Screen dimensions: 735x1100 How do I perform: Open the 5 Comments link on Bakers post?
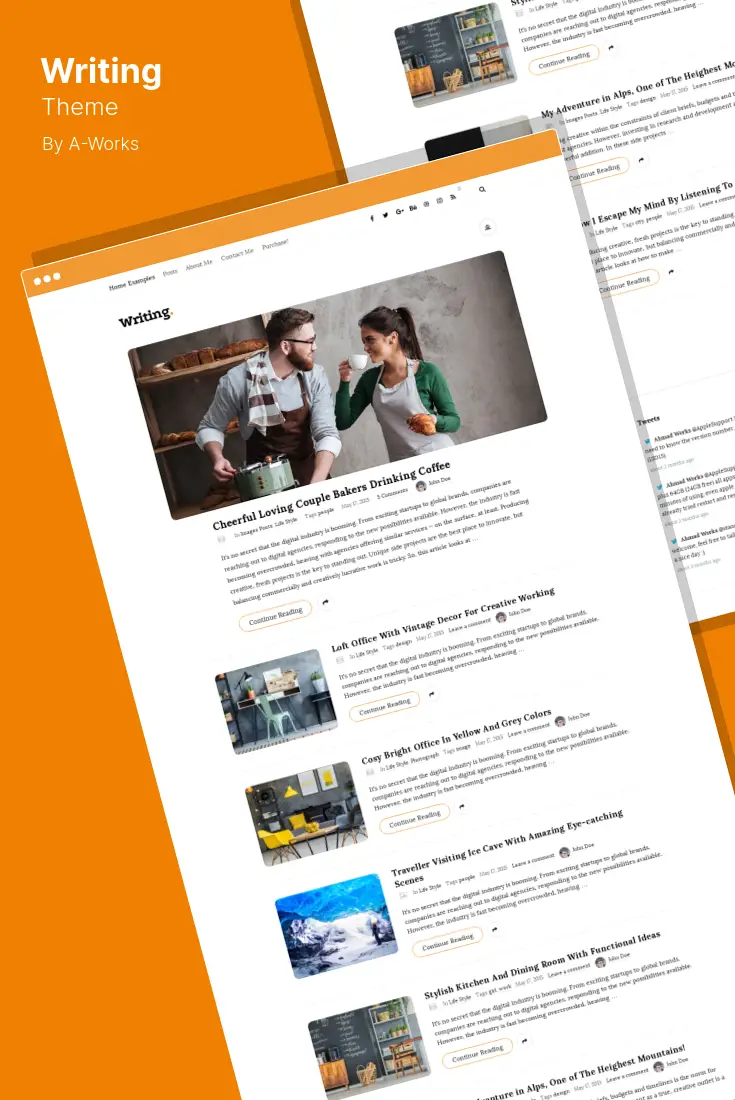pos(392,494)
